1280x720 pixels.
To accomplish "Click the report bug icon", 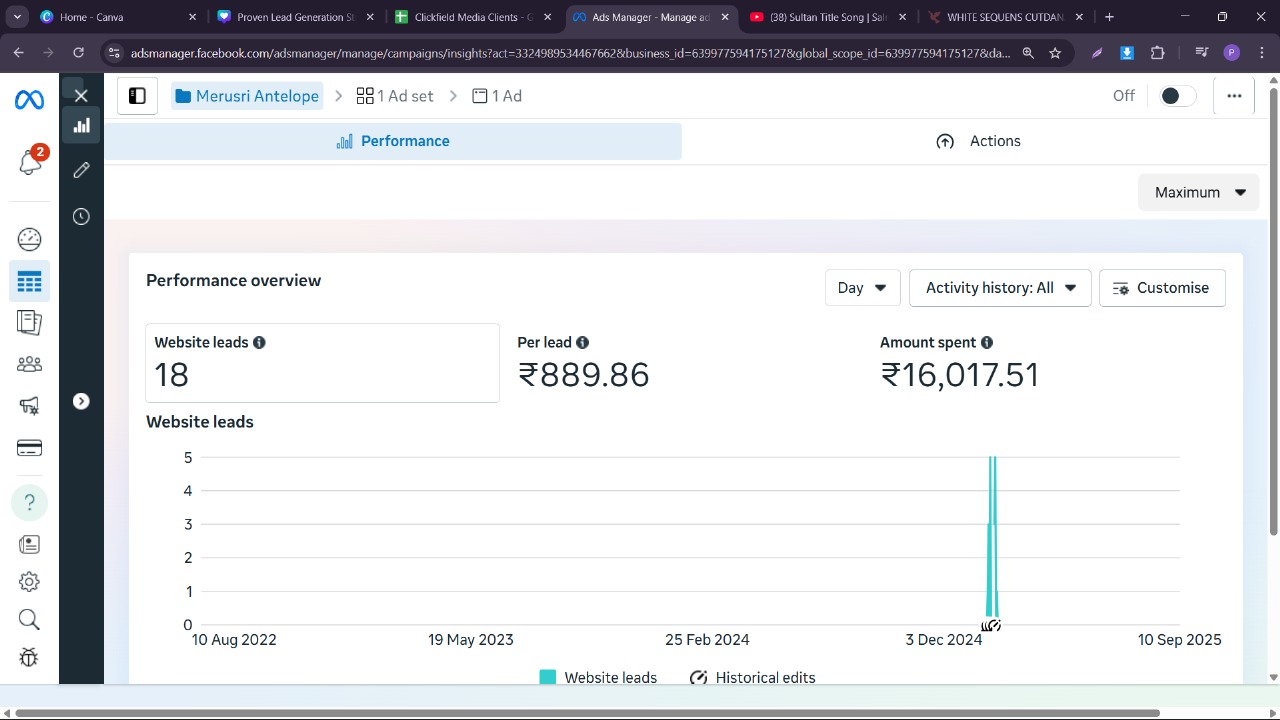I will tap(29, 657).
